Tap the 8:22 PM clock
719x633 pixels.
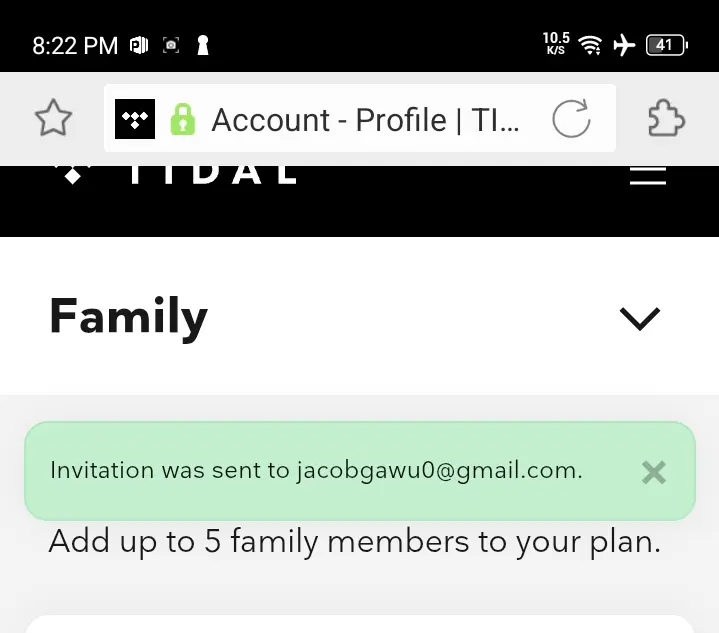coord(75,46)
